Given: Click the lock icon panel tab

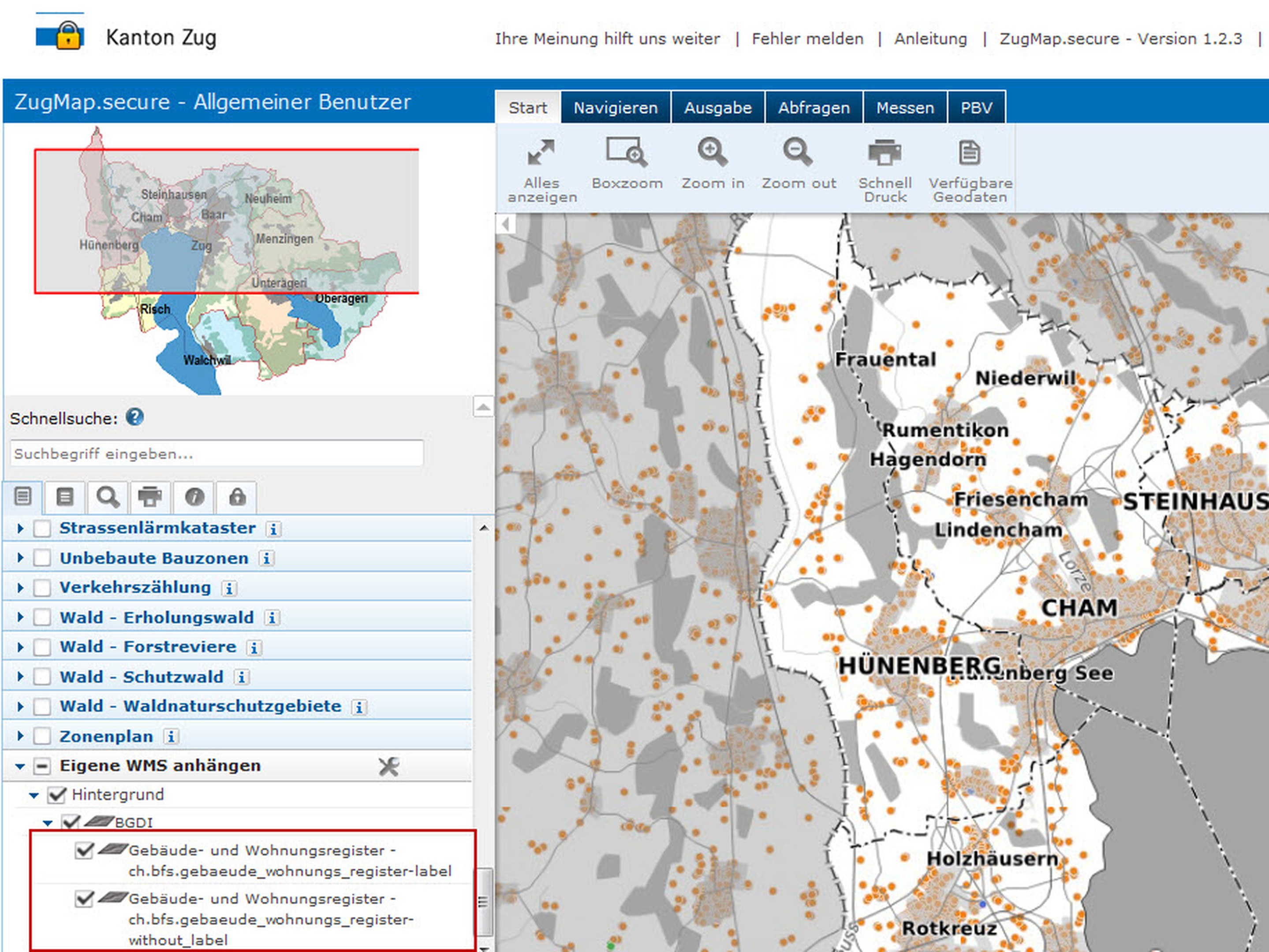Looking at the screenshot, I should pyautogui.click(x=237, y=497).
